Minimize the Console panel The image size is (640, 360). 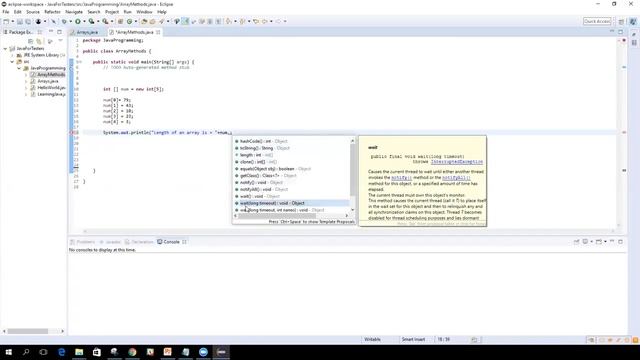pos(612,242)
